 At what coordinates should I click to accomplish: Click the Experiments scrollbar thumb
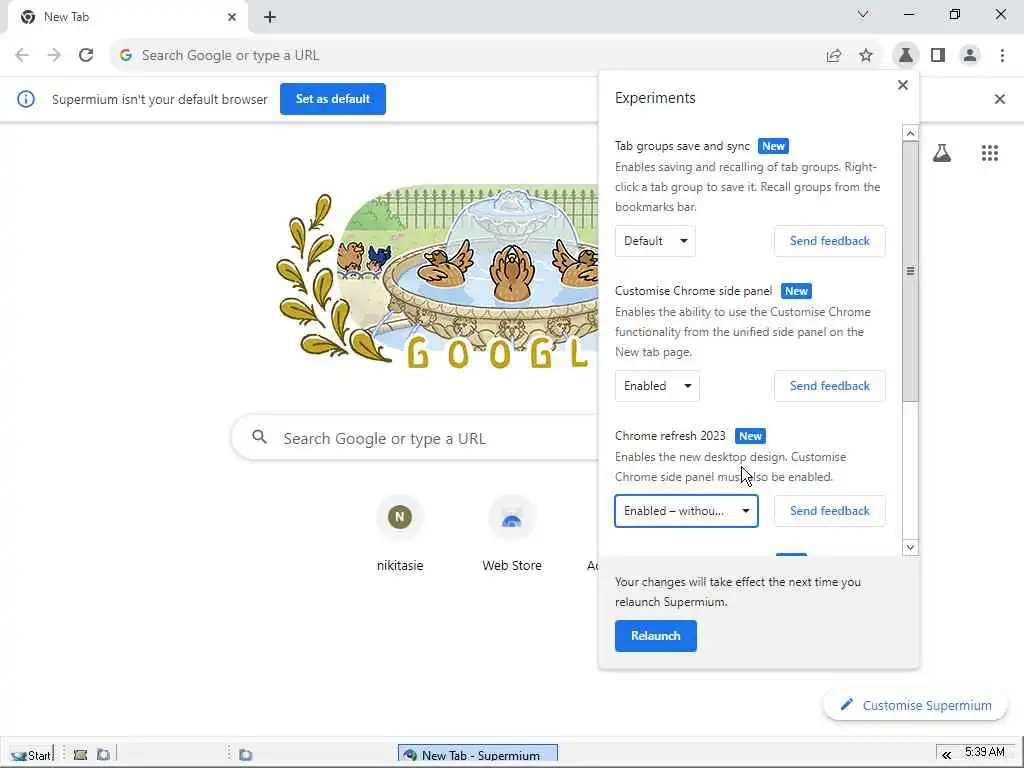910,271
